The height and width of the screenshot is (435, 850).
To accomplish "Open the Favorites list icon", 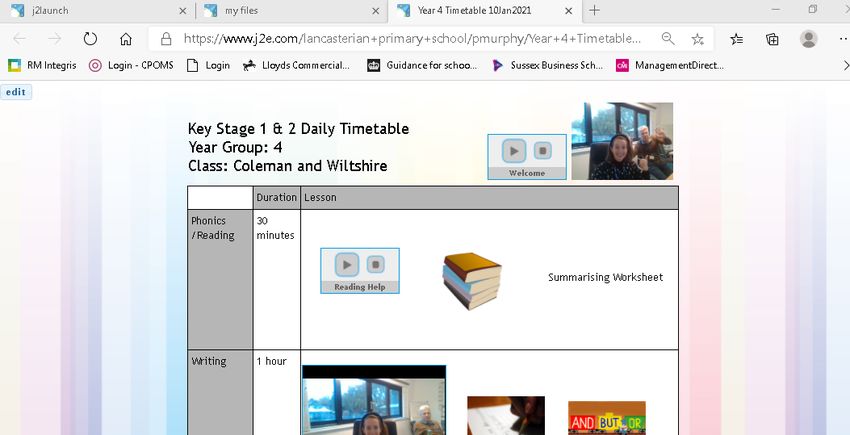I will click(x=737, y=39).
